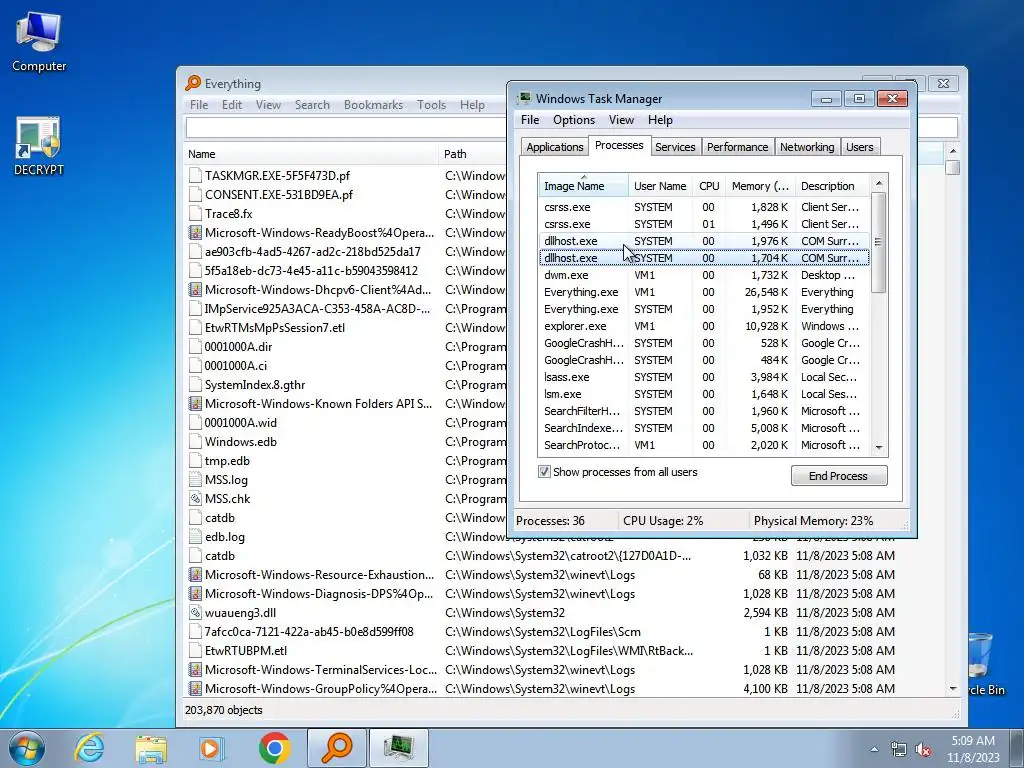Screen dimensions: 1024x768
Task: Click the TASKMGR.EXE-5F5F473D.pf file icon
Action: 195,176
